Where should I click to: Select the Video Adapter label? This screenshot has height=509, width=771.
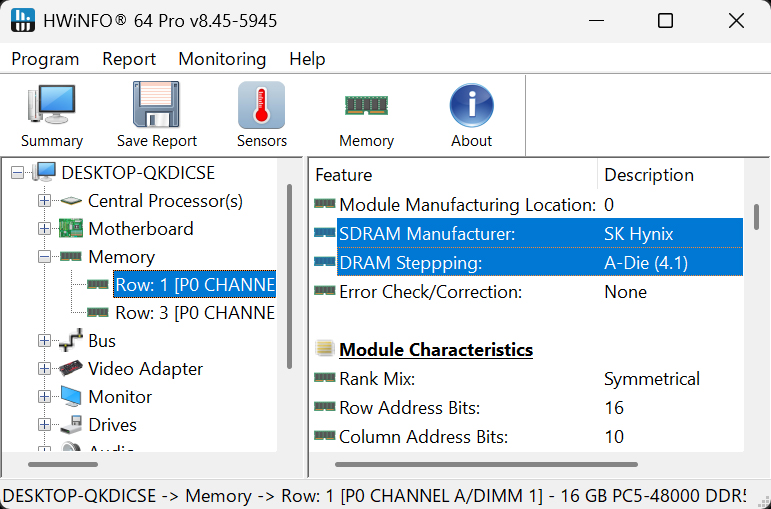point(146,369)
